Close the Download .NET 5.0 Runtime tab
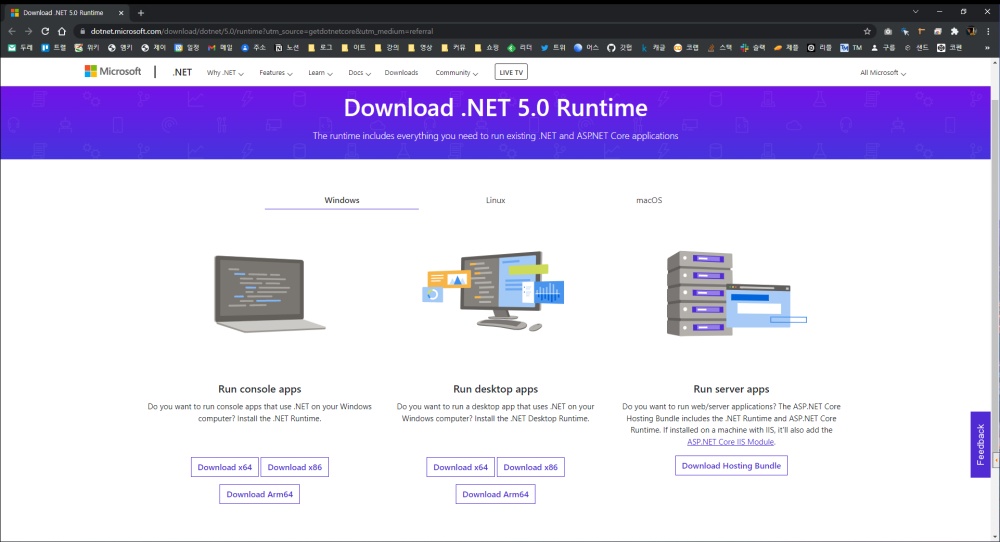The width and height of the screenshot is (1000, 542). pyautogui.click(x=121, y=13)
